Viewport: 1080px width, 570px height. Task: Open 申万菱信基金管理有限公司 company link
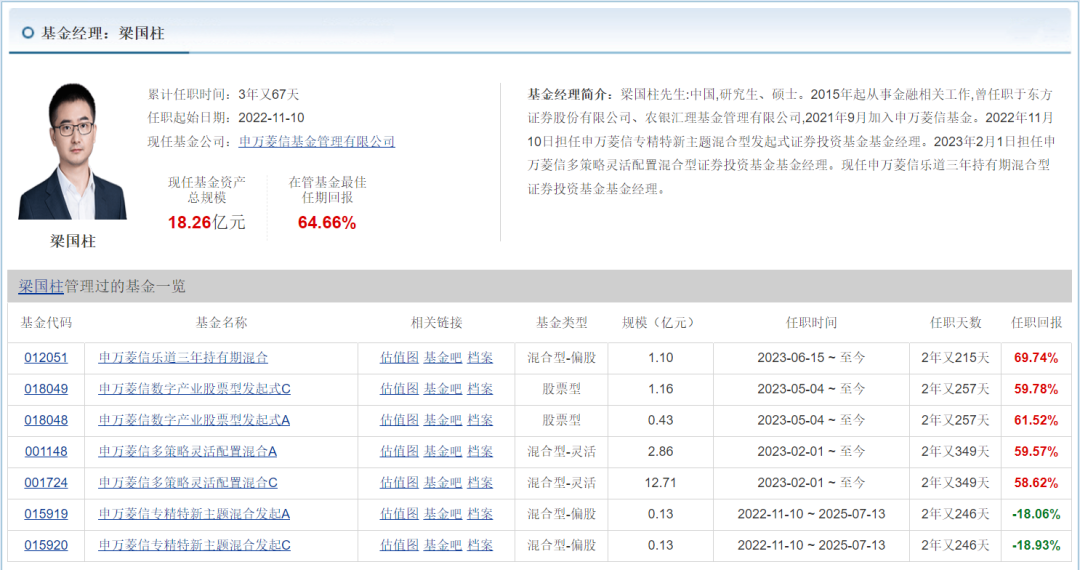click(x=317, y=142)
